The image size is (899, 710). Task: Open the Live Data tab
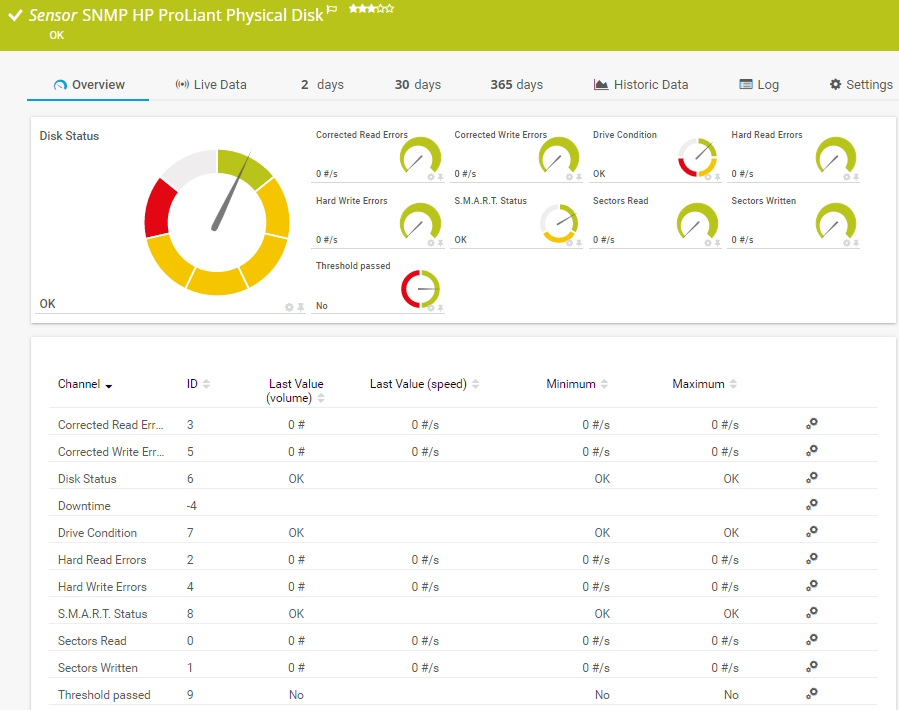[x=211, y=85]
